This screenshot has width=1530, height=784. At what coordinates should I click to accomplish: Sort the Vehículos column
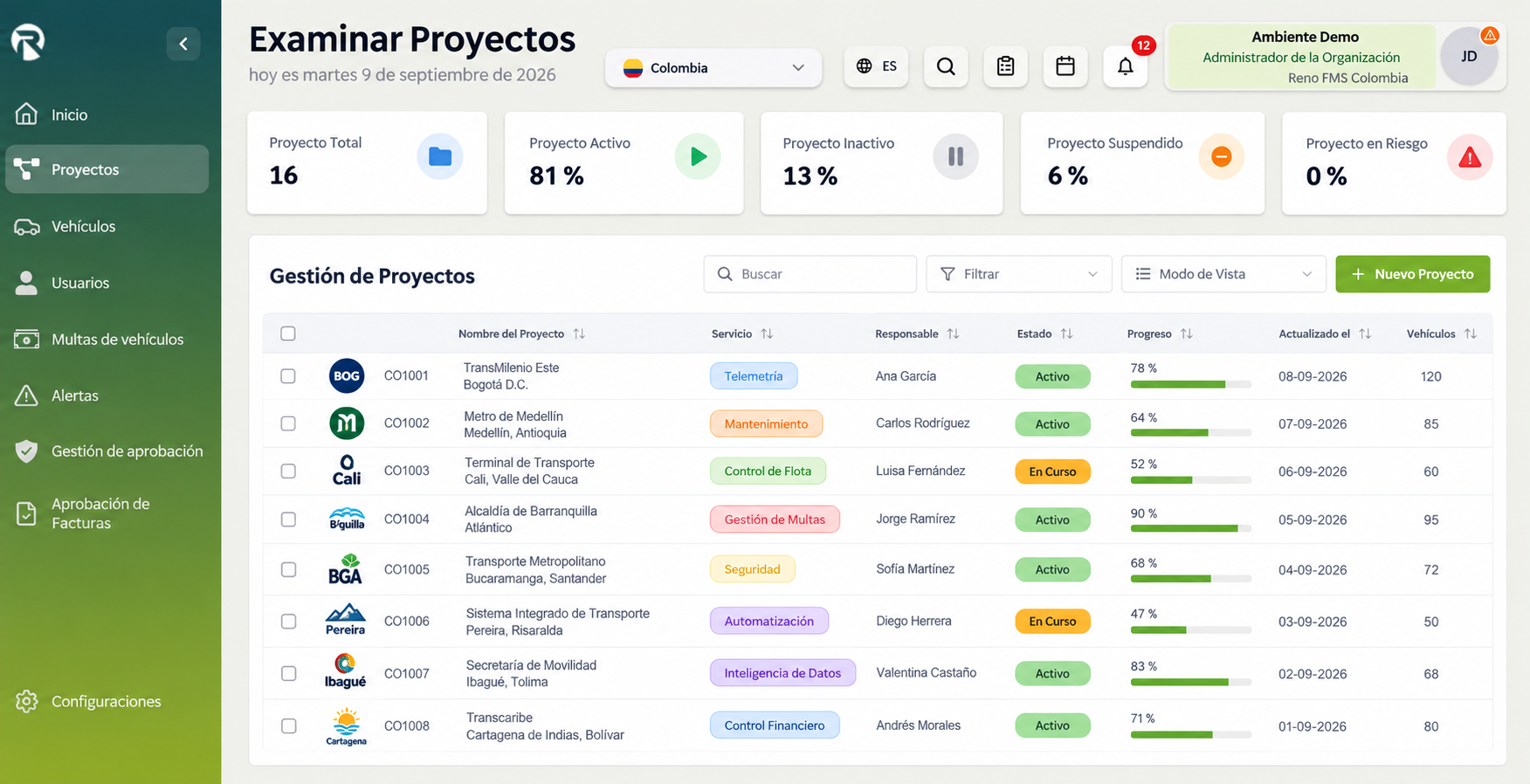coord(1471,334)
